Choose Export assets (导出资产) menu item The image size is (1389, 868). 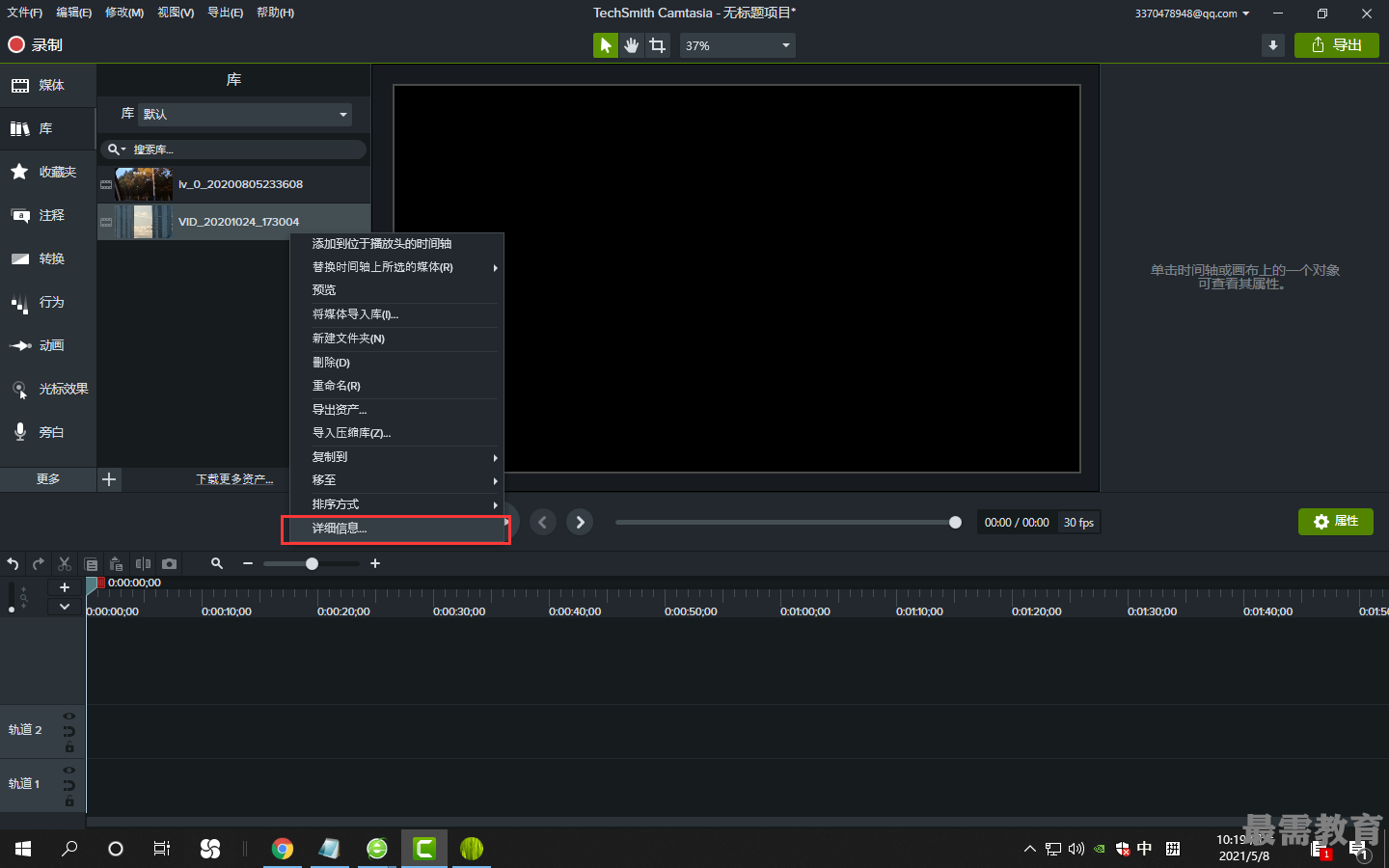point(396,410)
